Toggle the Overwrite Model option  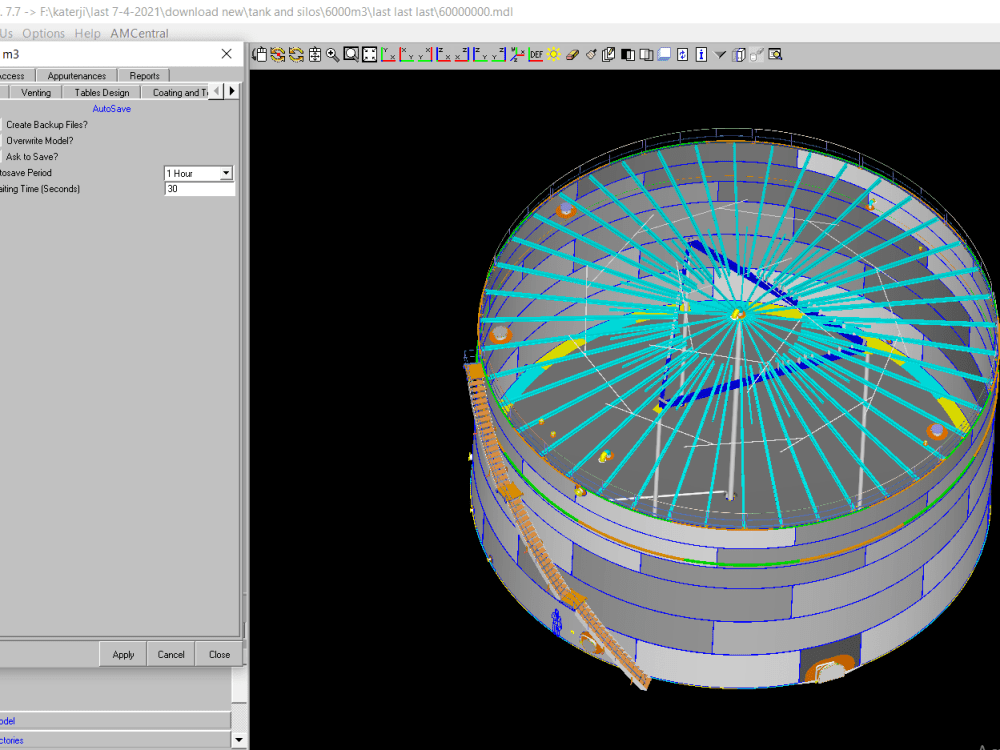click(x=3, y=140)
